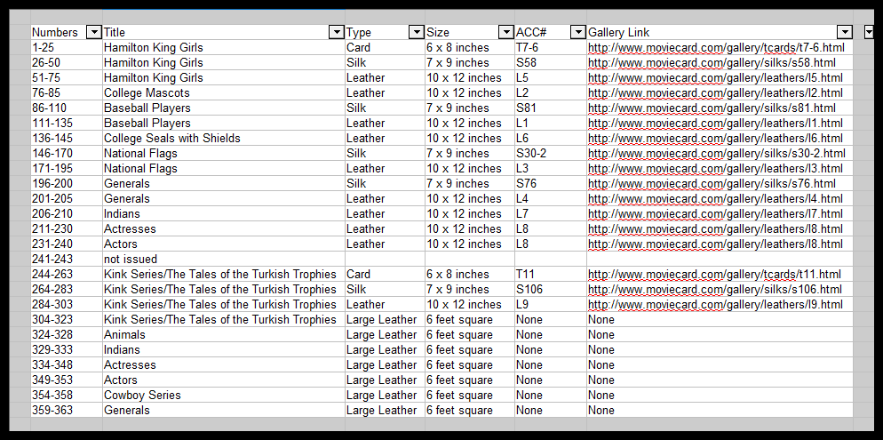883x440 pixels.
Task: Open the leathers/l6.html gallery link
Action: click(x=715, y=138)
